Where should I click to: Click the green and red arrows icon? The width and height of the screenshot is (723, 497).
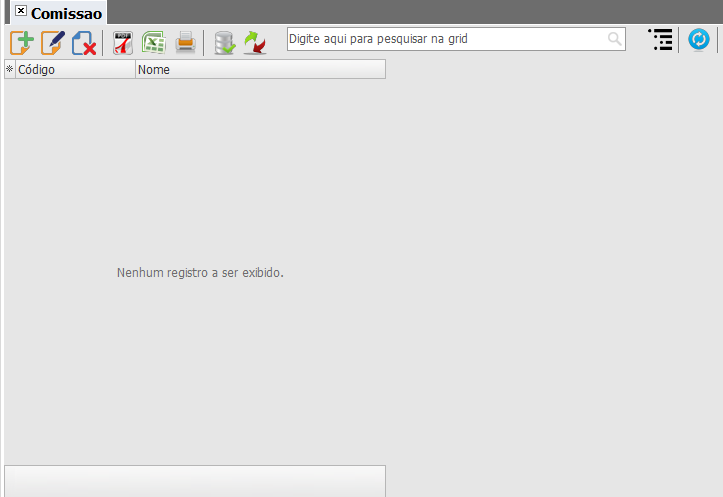pos(255,42)
